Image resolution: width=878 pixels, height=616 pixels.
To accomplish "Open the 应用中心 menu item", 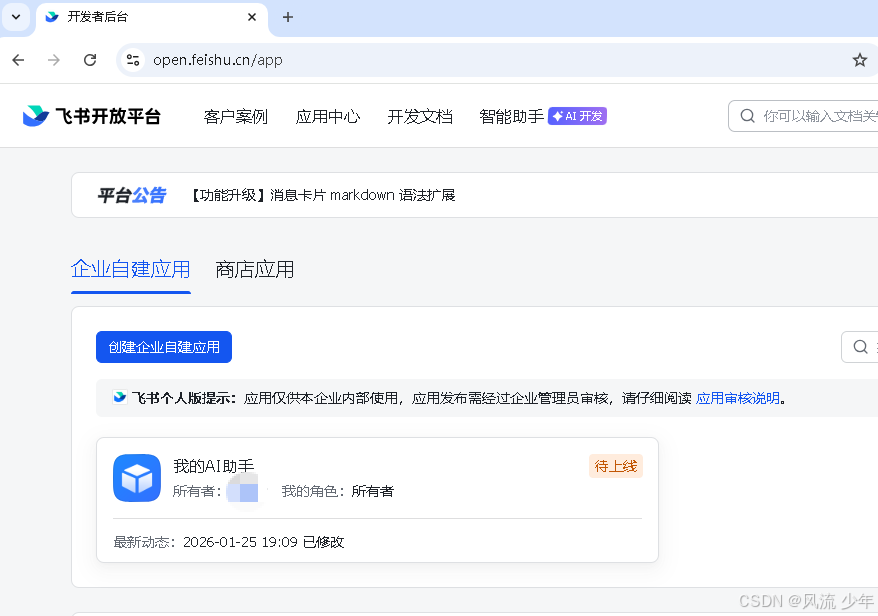I will [327, 116].
